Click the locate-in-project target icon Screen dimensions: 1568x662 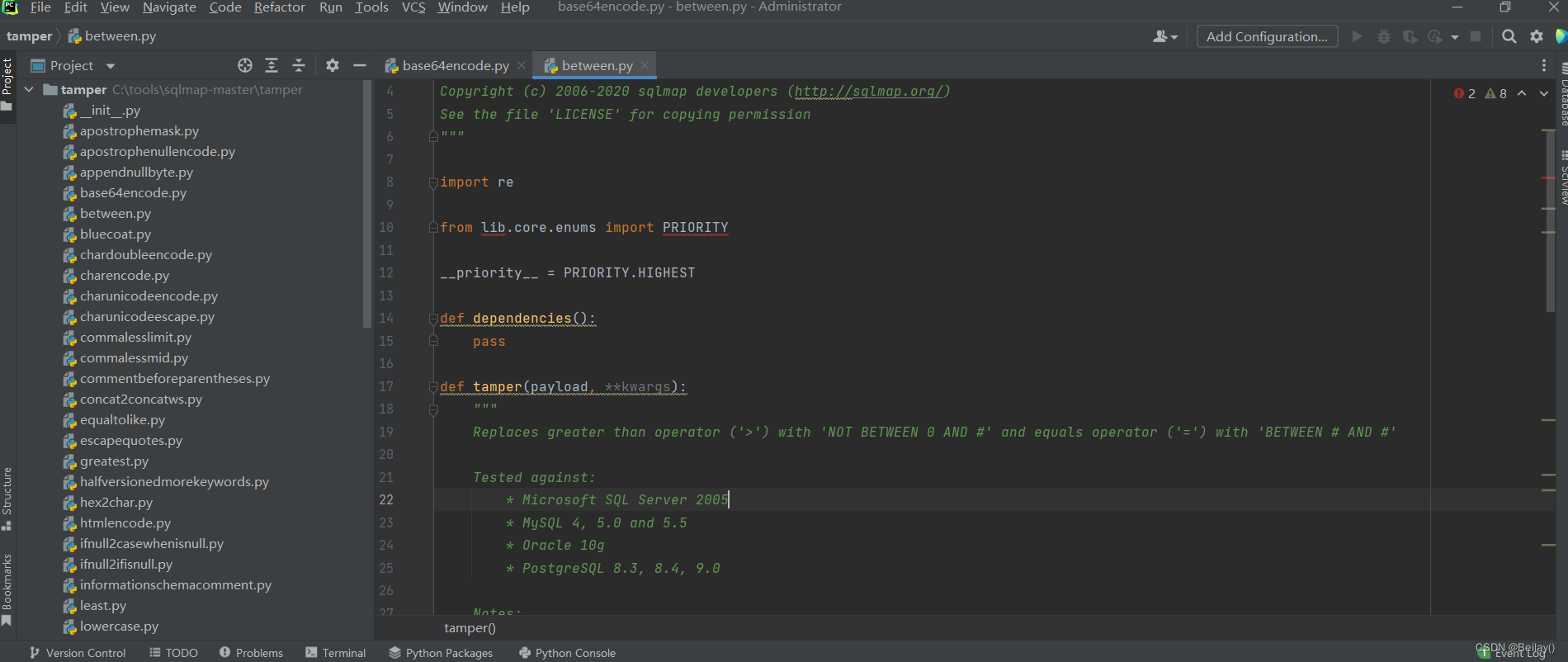click(245, 65)
